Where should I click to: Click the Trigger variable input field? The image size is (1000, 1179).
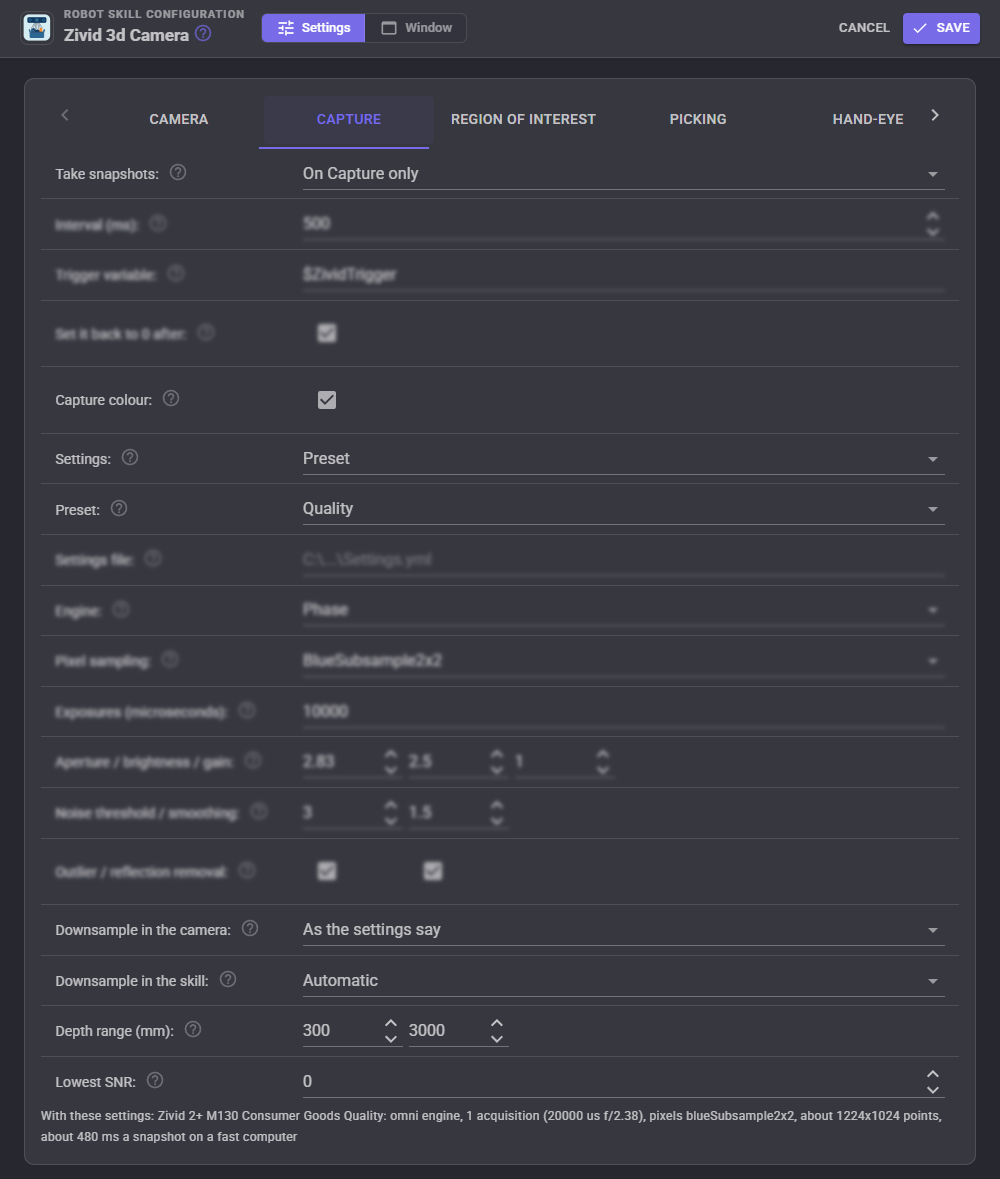(623, 274)
